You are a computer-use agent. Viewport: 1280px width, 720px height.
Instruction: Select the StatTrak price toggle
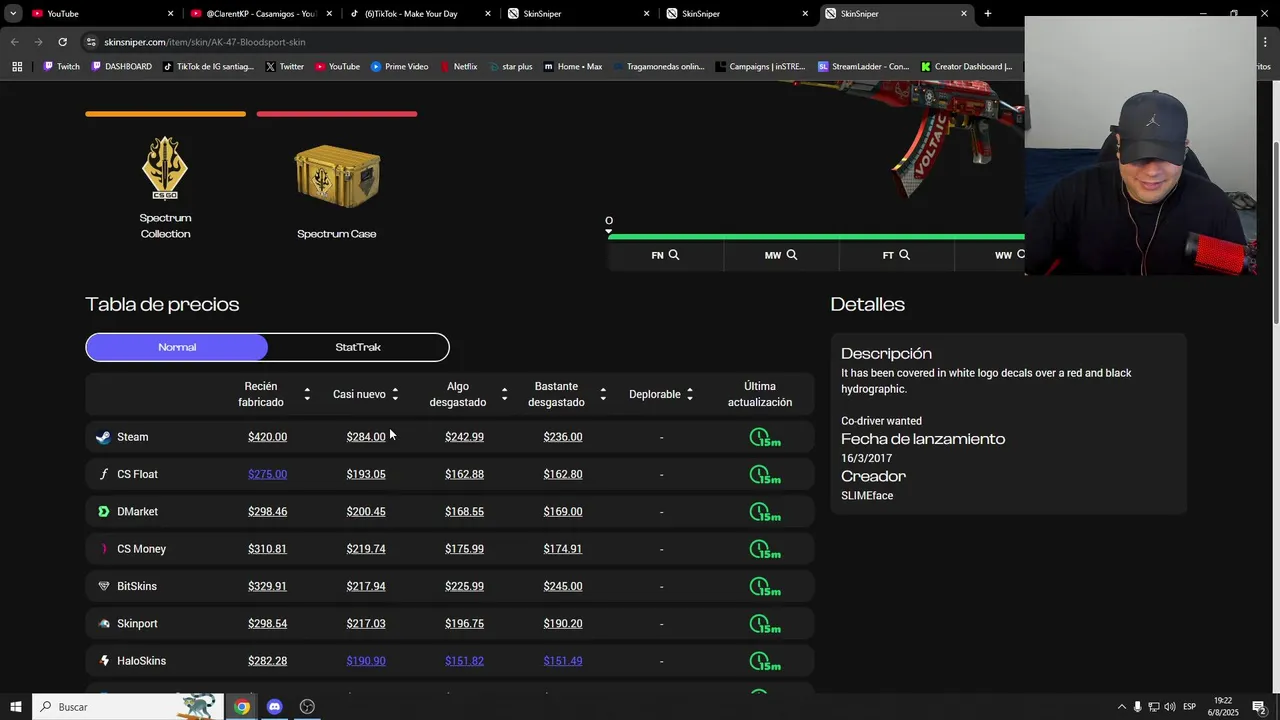coord(358,347)
